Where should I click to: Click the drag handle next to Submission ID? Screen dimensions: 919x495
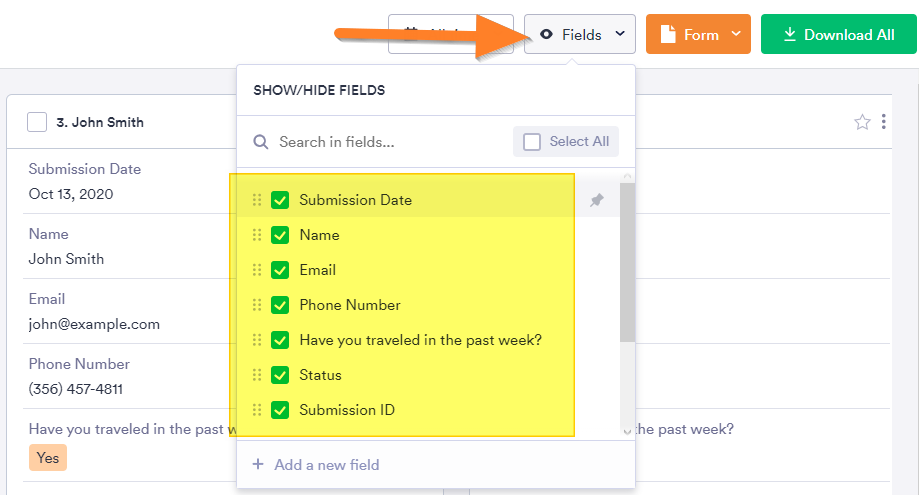tap(257, 410)
